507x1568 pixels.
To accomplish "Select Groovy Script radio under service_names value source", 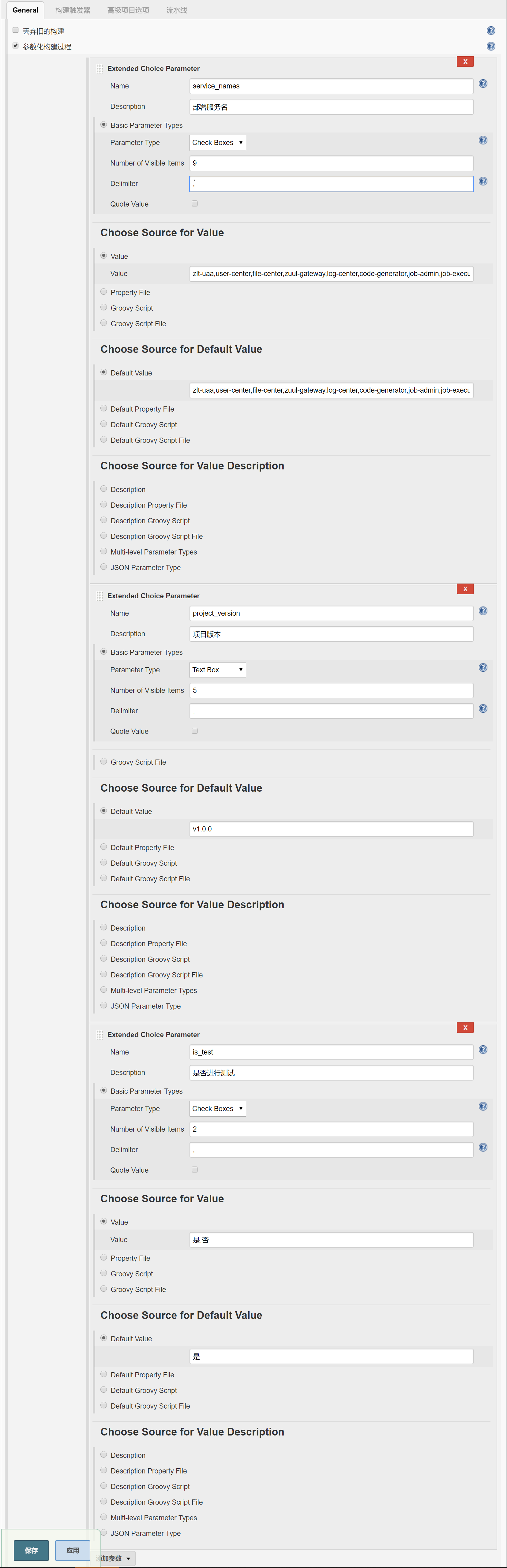I will click(103, 308).
